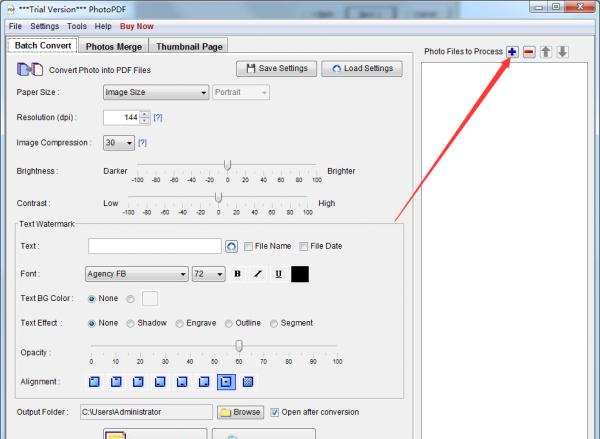
Task: Choose Segment text effect
Action: [274, 323]
